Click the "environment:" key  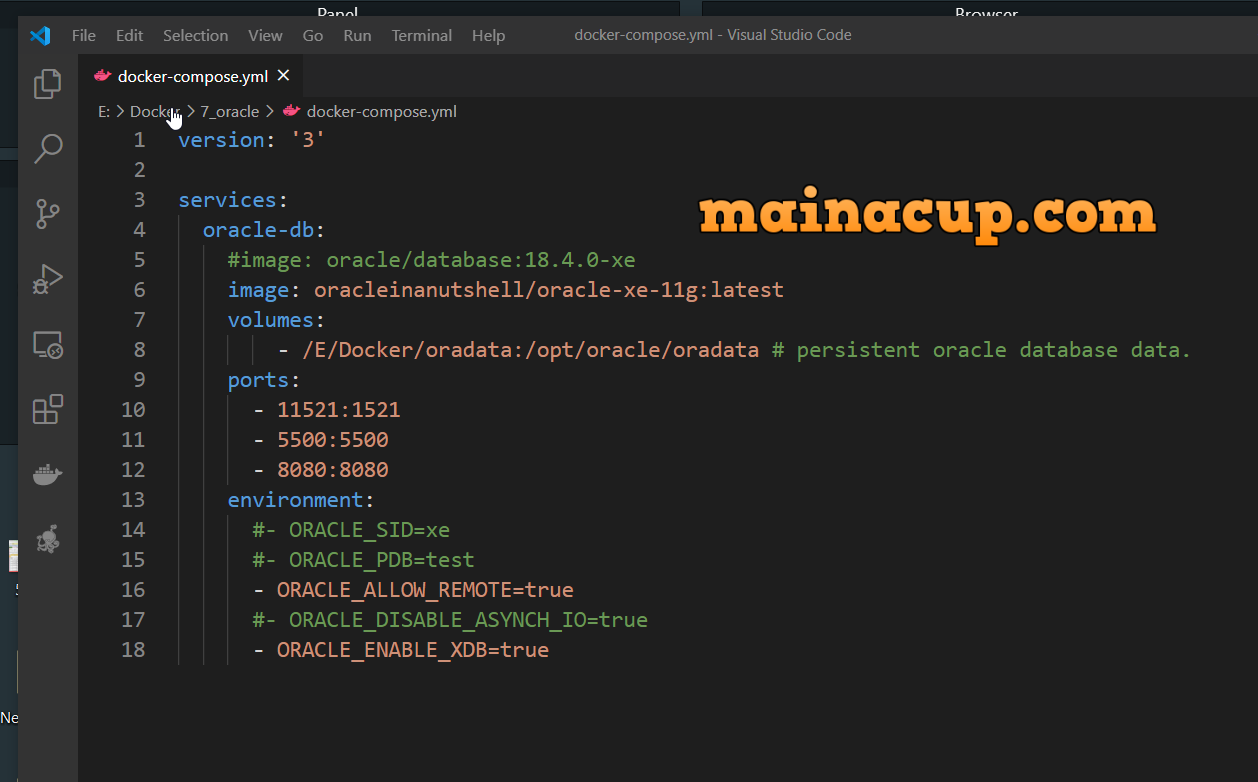tap(301, 500)
